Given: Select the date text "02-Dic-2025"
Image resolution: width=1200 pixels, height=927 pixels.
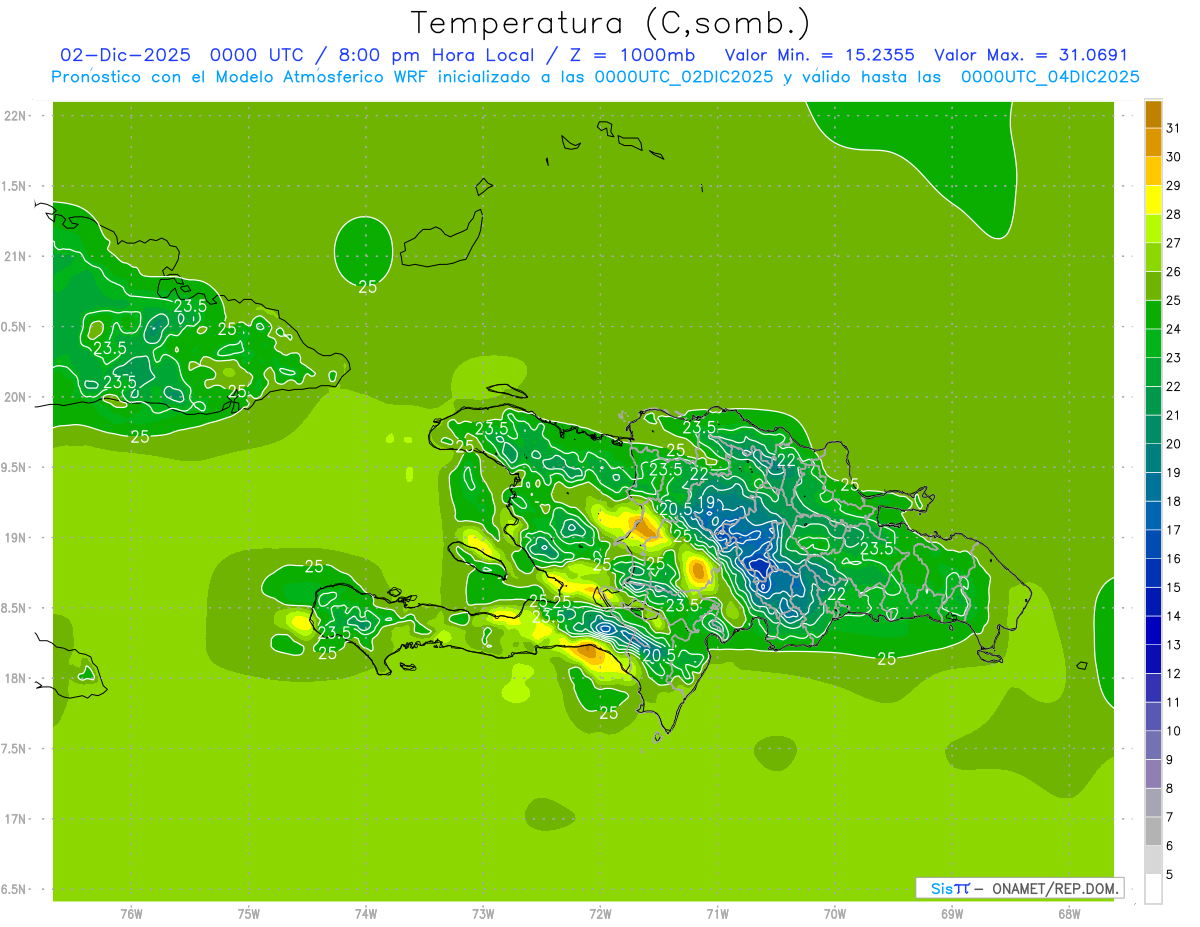Looking at the screenshot, I should (125, 55).
